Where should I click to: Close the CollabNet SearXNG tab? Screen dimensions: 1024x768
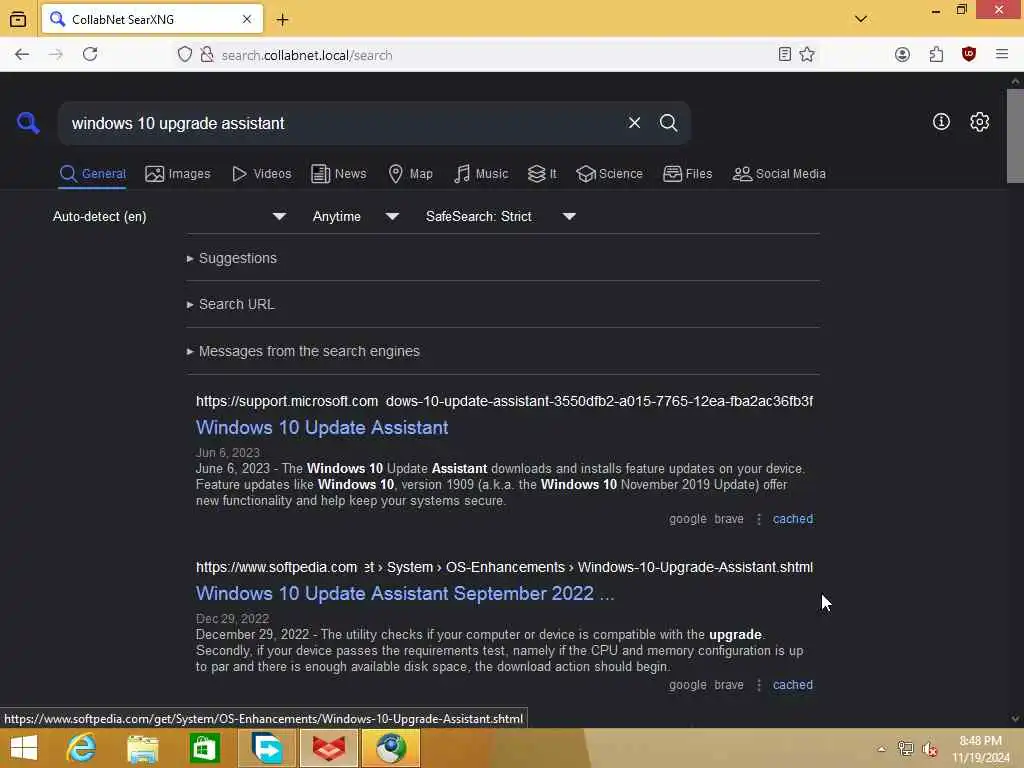(x=247, y=20)
